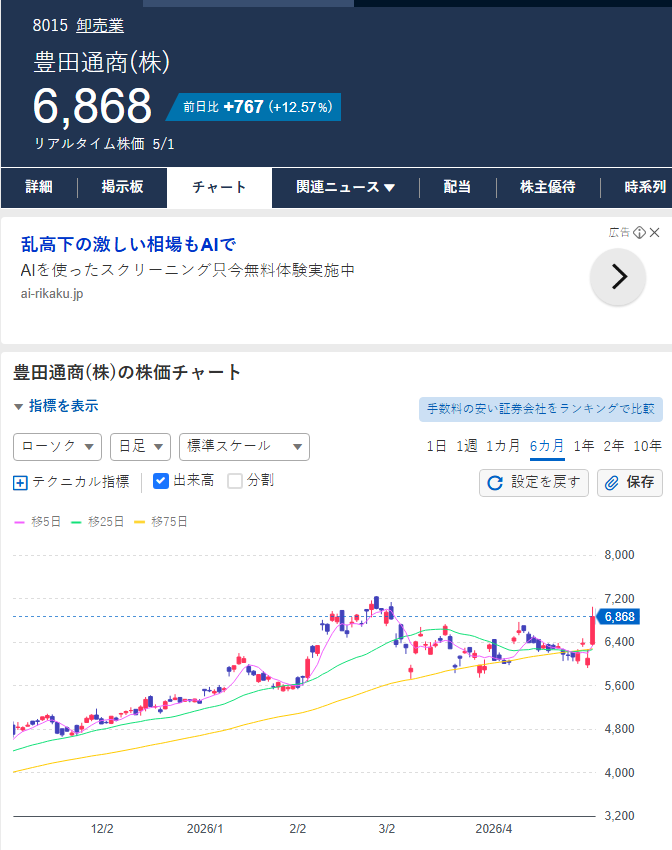Open the 手数料の安い証券会社 ranking link
Image resolution: width=672 pixels, height=850 pixels.
pos(541,409)
